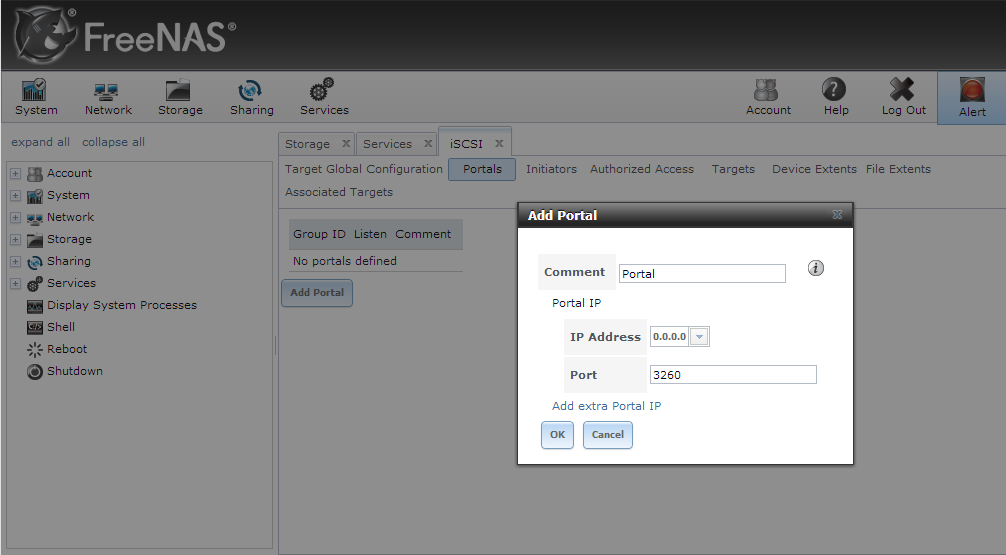1006x555 pixels.
Task: Click the Cancel button in dialog
Action: [x=608, y=435]
